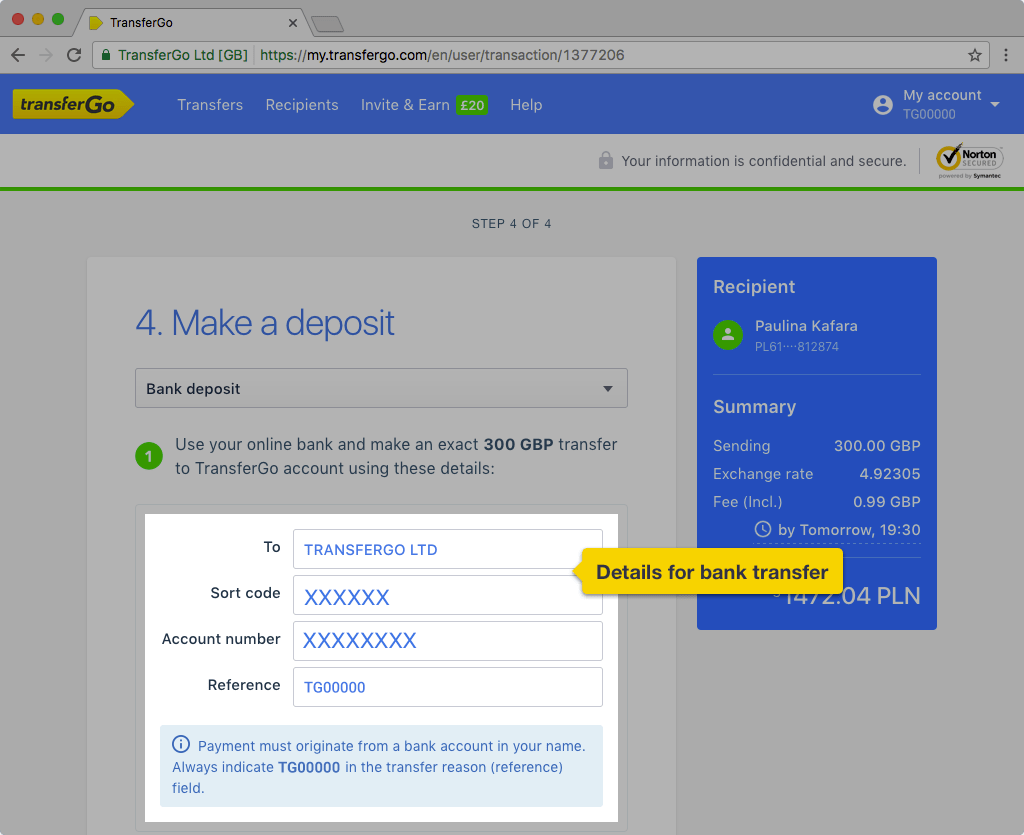
Task: Open the Transfers menu item
Action: pos(210,105)
